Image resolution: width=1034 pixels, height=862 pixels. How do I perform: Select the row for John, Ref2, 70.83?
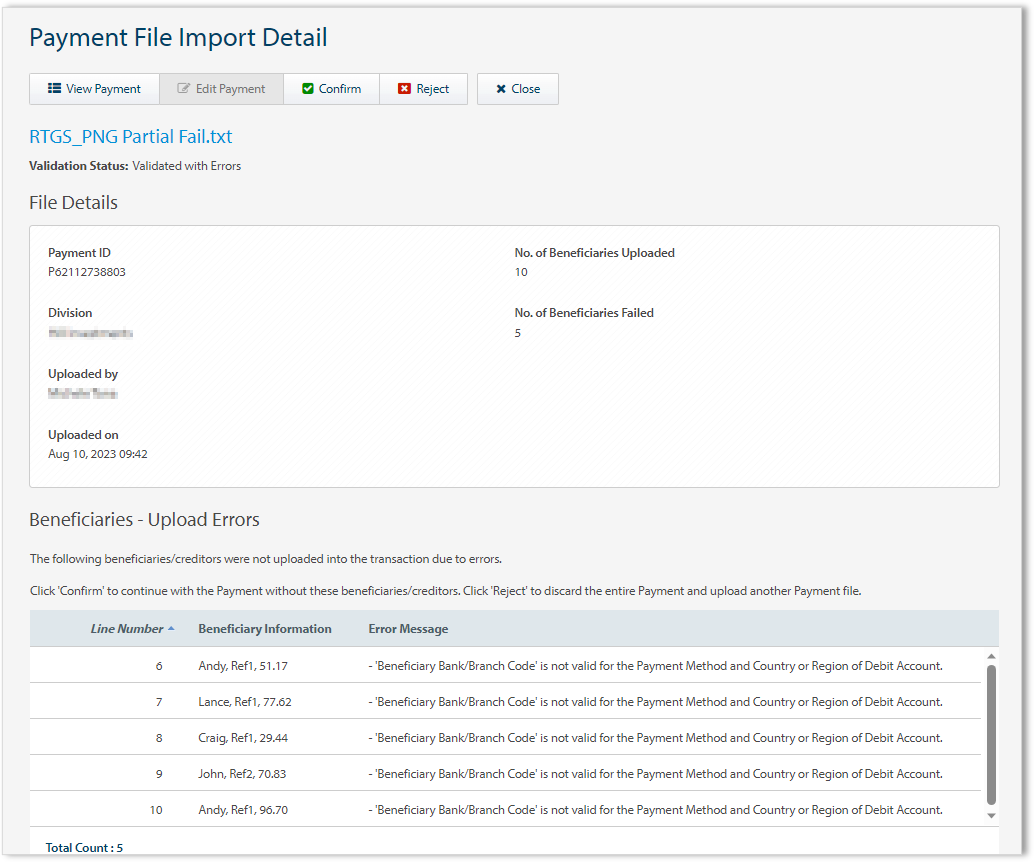242,774
